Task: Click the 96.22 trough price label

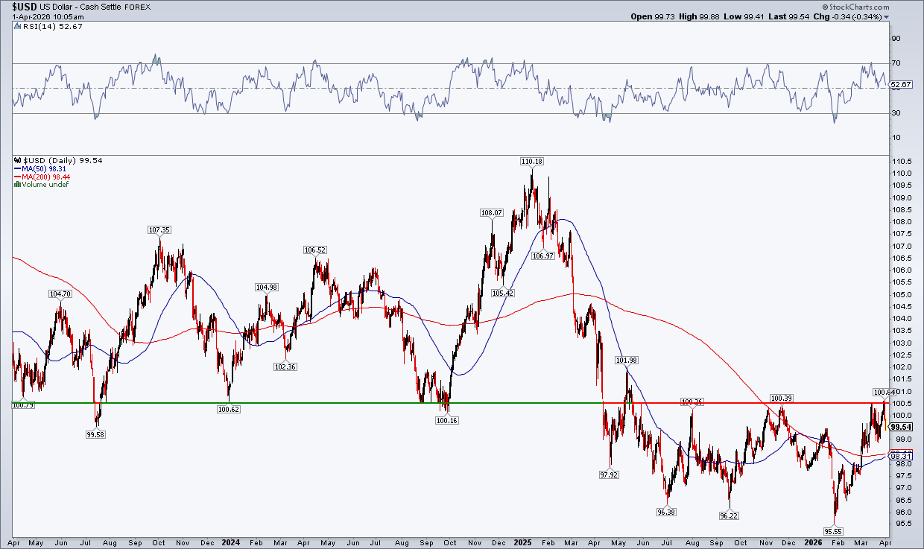Action: click(729, 516)
